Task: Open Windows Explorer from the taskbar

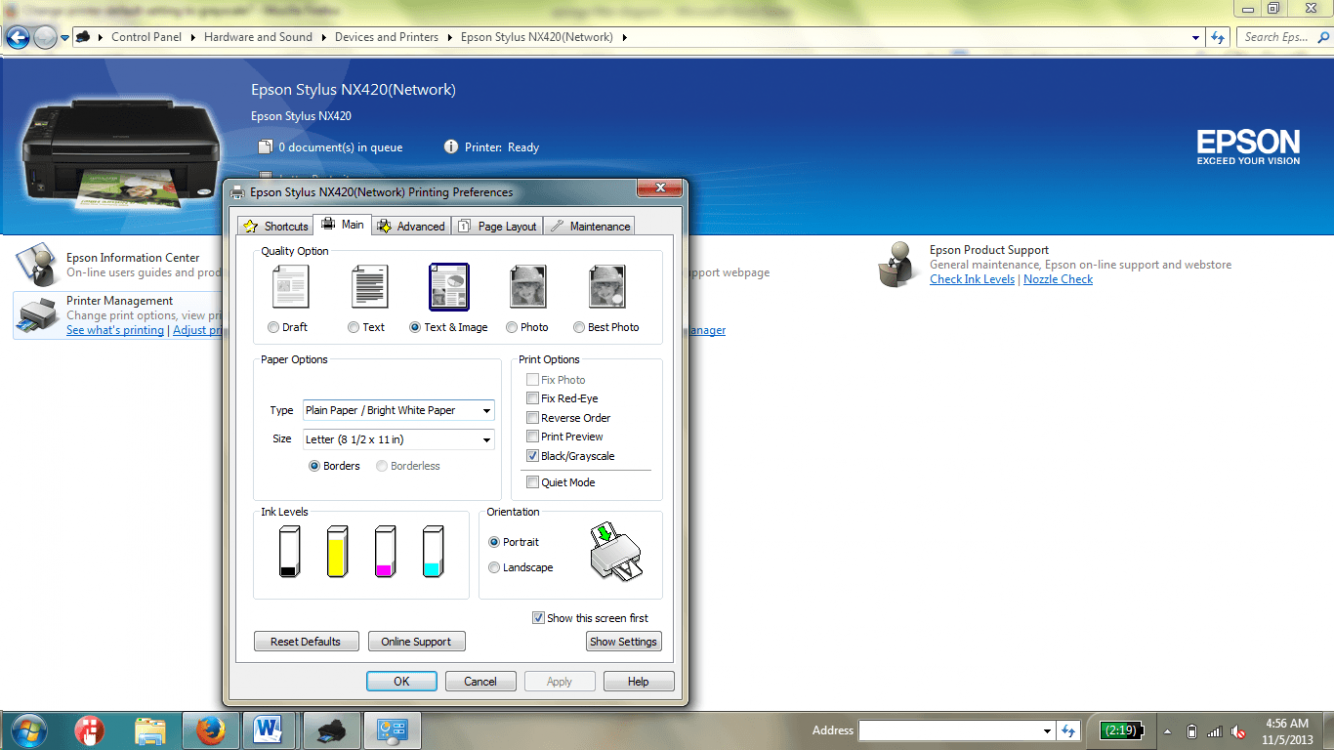Action: [150, 731]
